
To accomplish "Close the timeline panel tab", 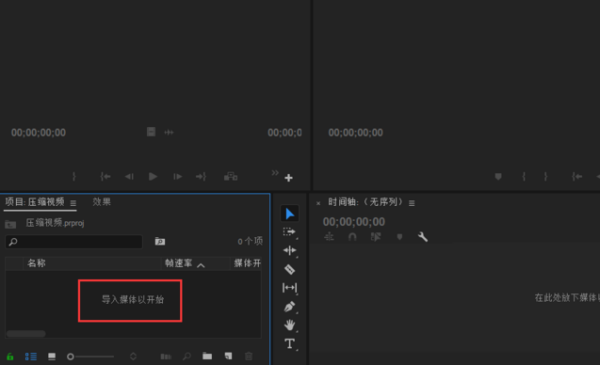I will tap(318, 203).
